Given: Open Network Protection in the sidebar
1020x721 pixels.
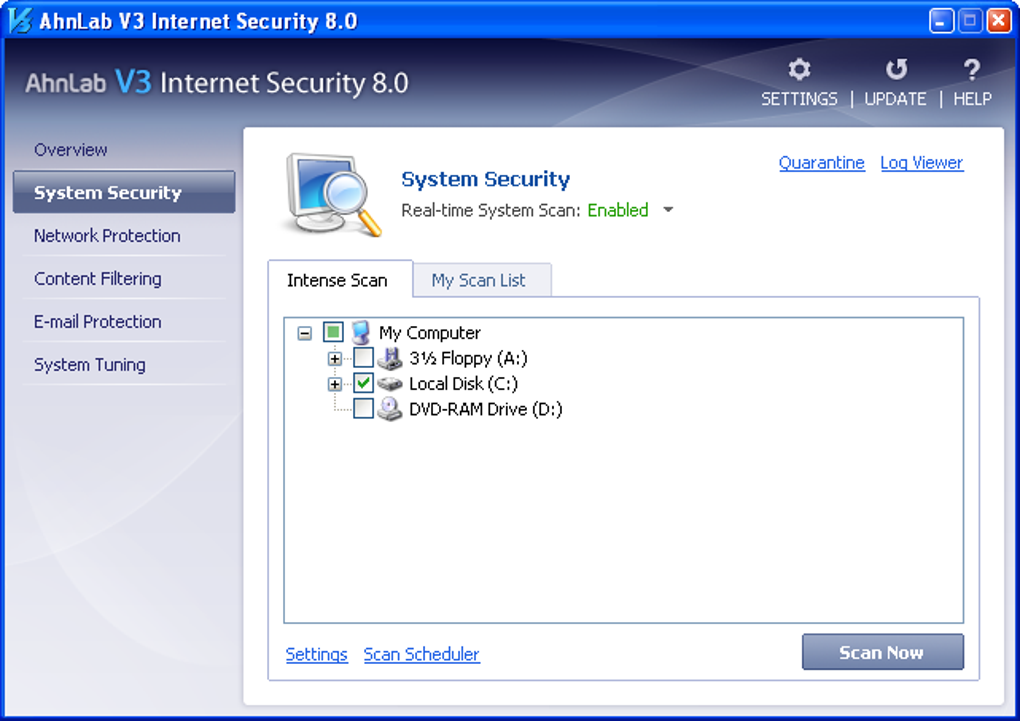Looking at the screenshot, I should tap(107, 236).
